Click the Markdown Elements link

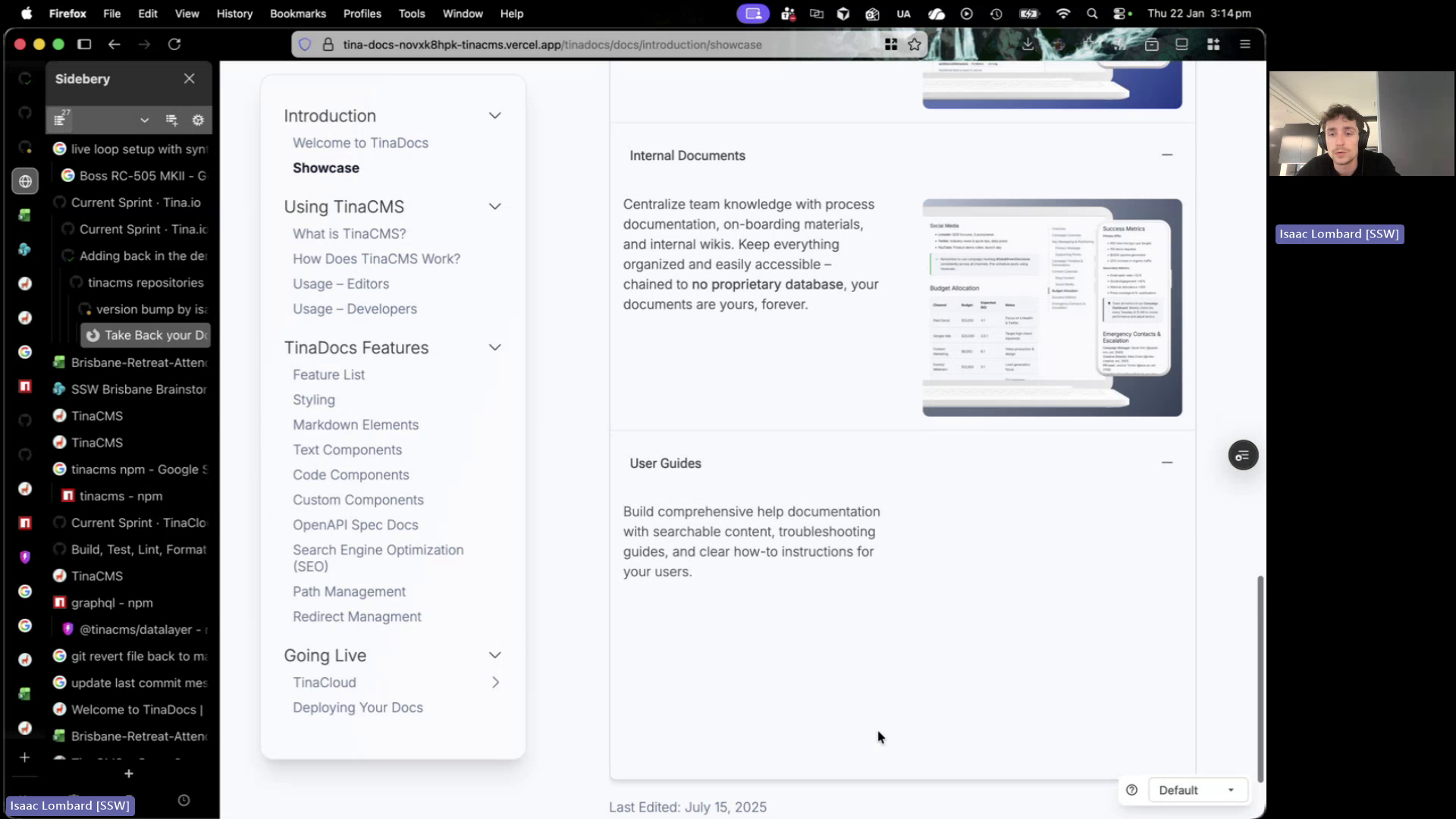click(x=356, y=425)
